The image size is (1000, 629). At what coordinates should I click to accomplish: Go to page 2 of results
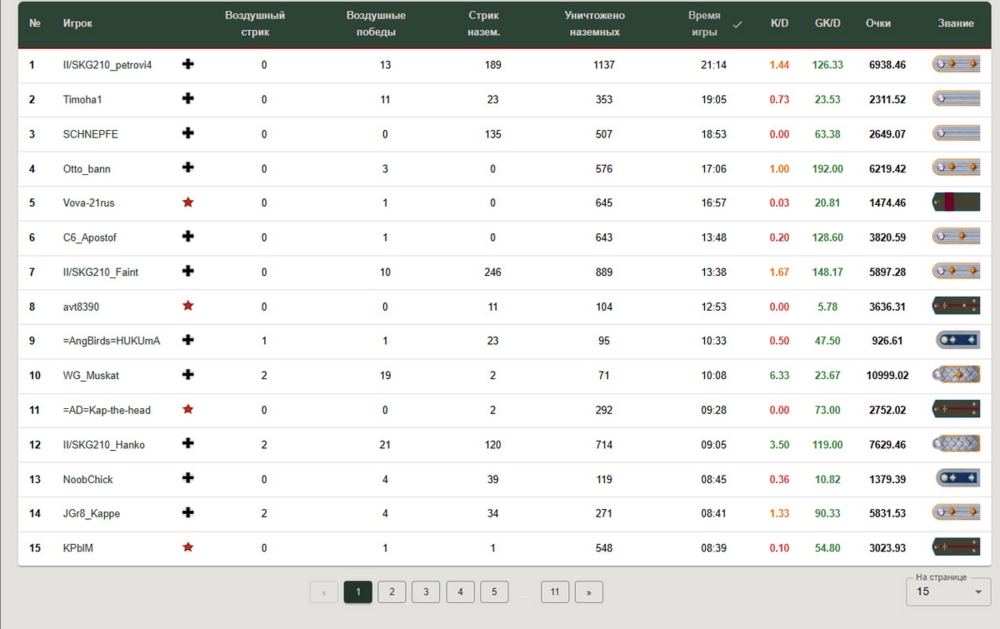pos(392,592)
